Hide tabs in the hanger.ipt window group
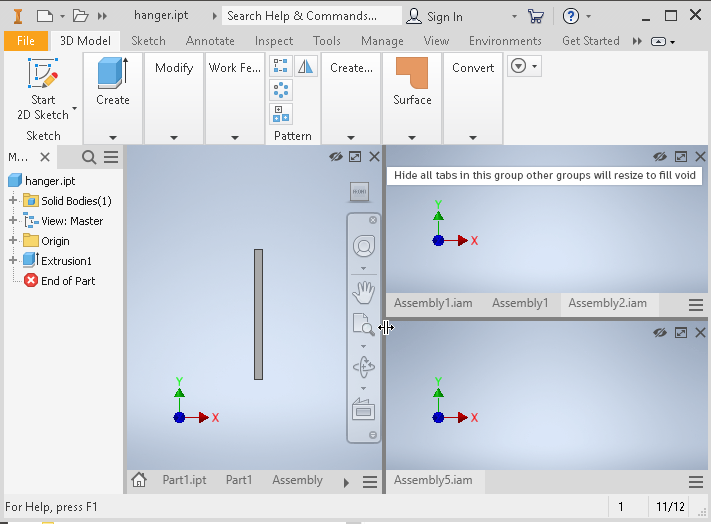 (x=336, y=157)
